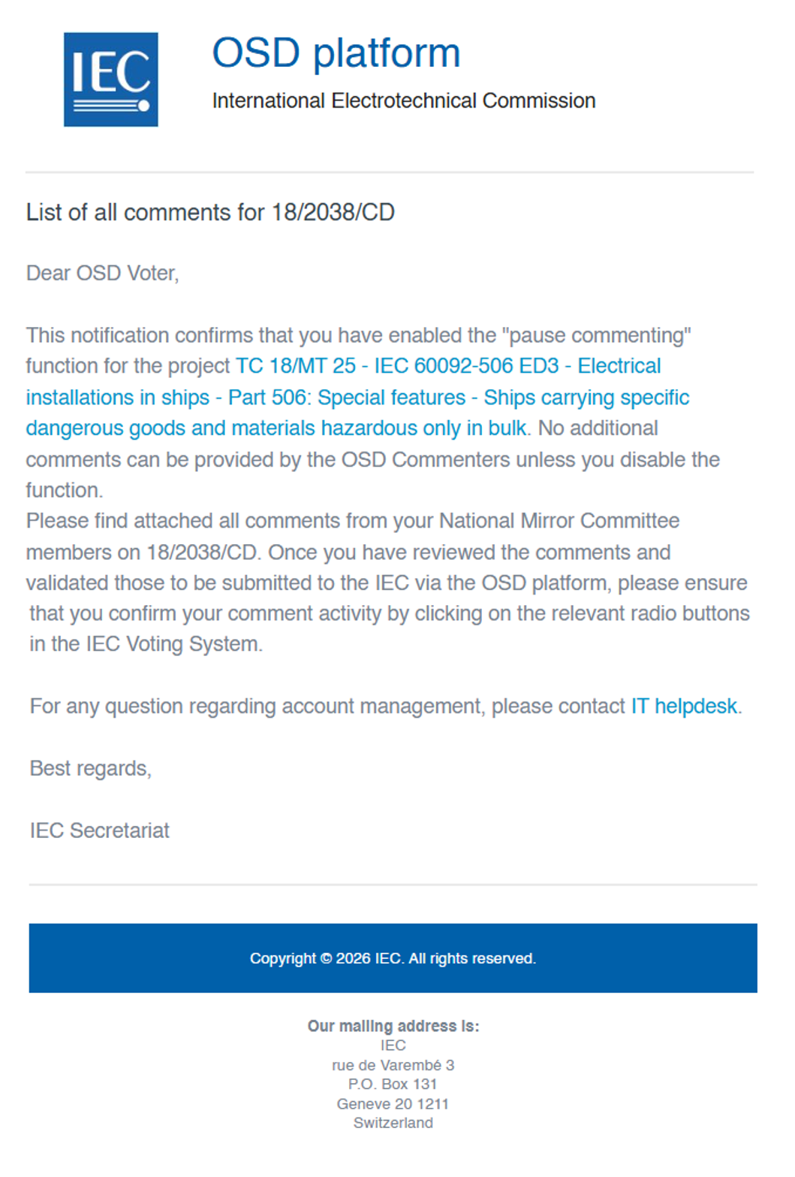Screen dimensions: 795x1177
Task: Open the IT helpdesk link
Action: tap(684, 706)
